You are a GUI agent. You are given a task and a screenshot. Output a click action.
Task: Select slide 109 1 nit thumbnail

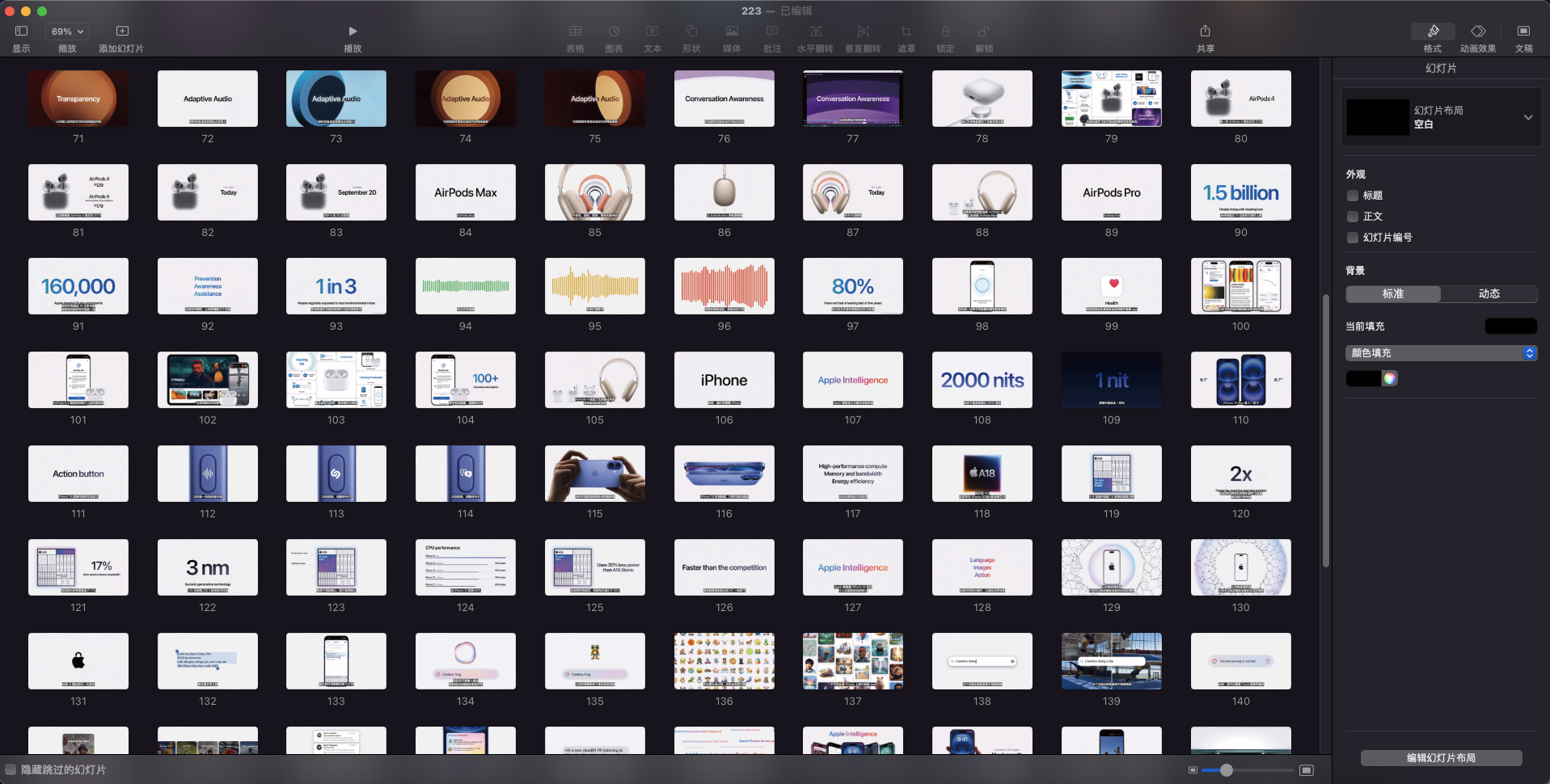click(1112, 380)
